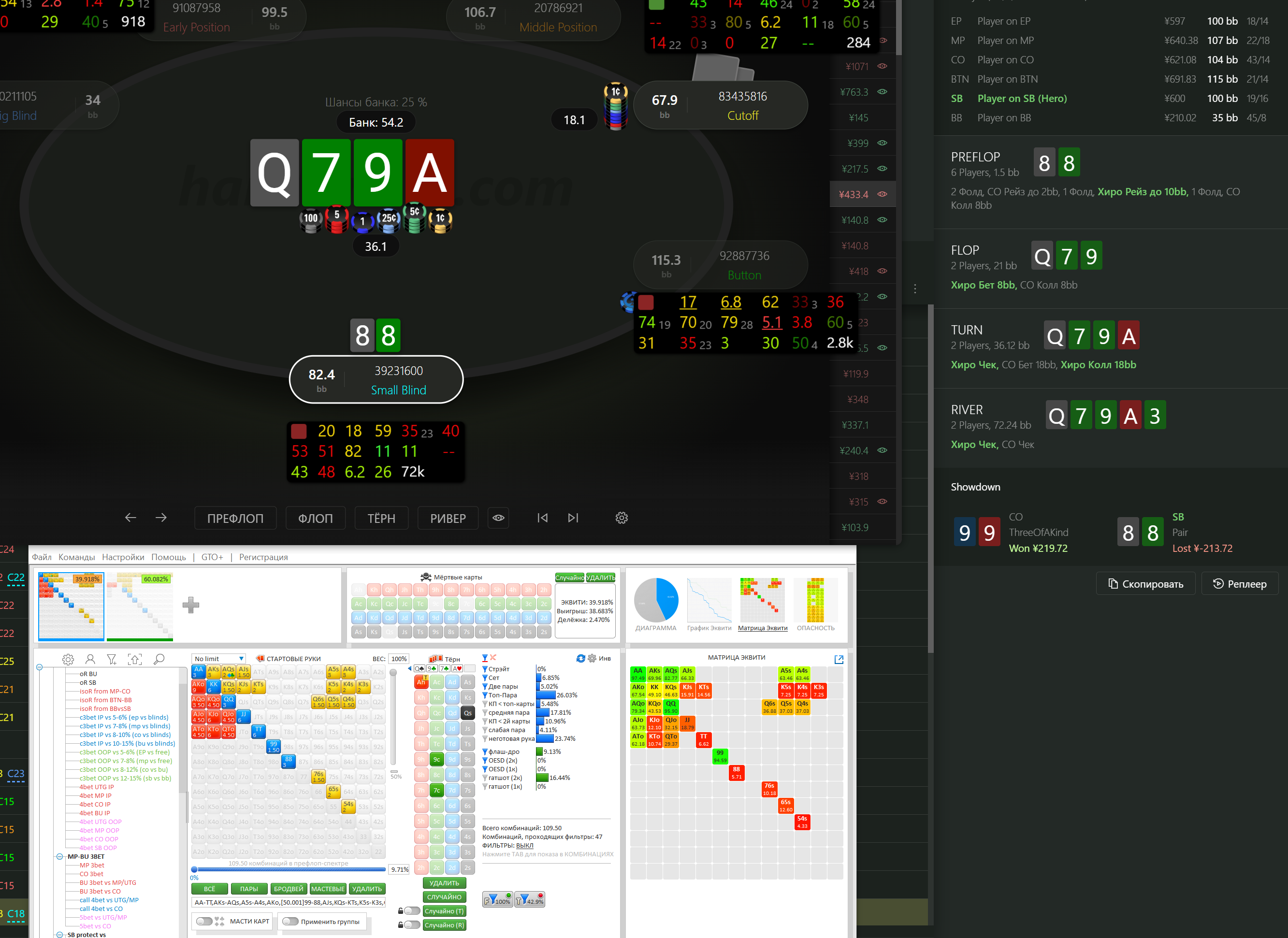The image size is (1288, 938).
Task: Open the Помощь menu
Action: click(x=169, y=557)
